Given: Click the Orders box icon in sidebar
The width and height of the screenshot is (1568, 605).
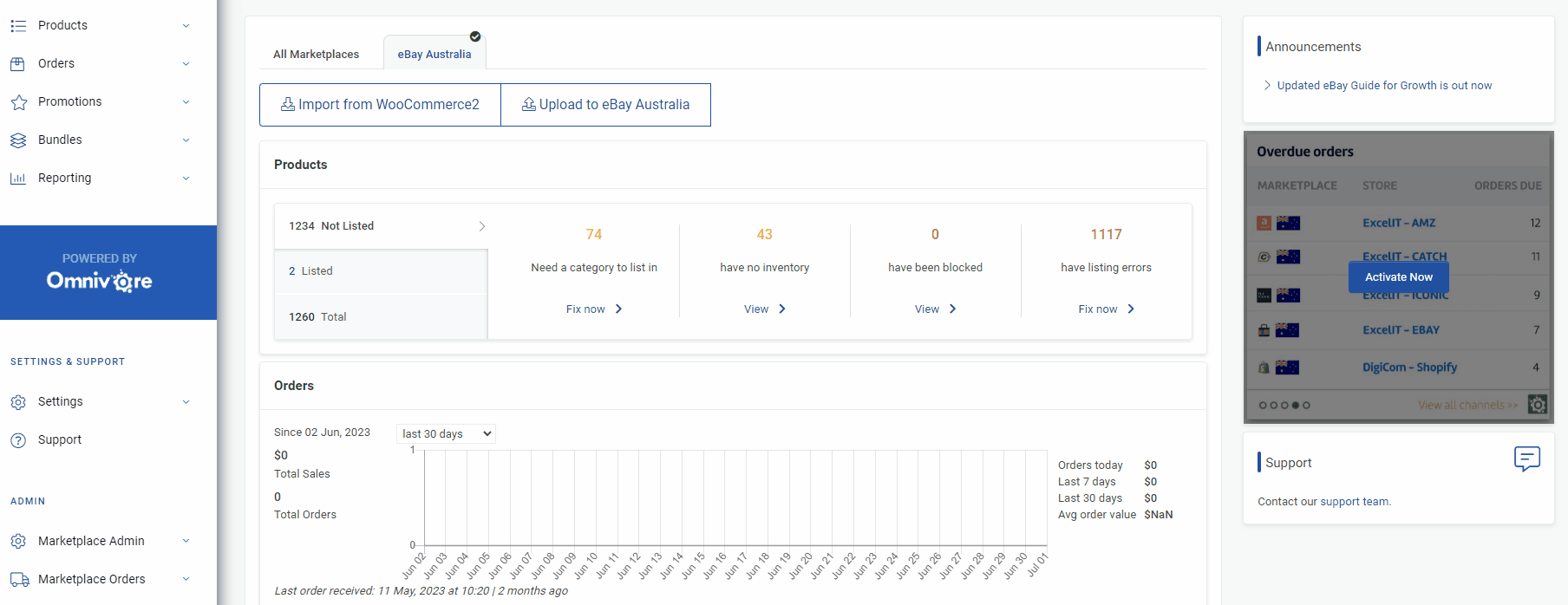Looking at the screenshot, I should pos(18,64).
